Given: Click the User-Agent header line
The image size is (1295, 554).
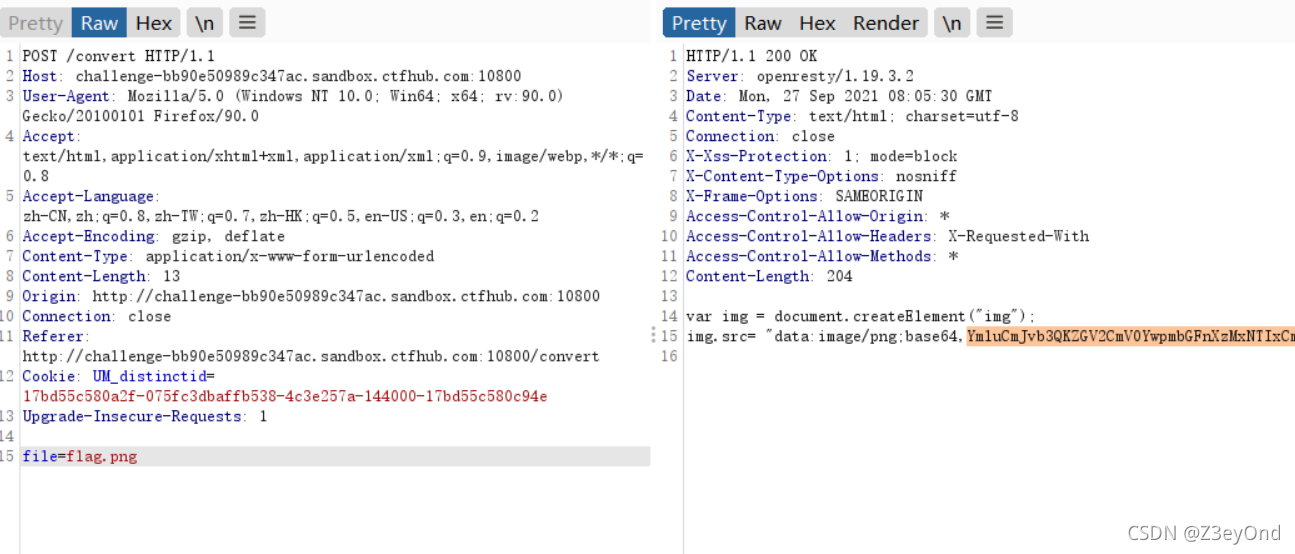Looking at the screenshot, I should (x=293, y=106).
